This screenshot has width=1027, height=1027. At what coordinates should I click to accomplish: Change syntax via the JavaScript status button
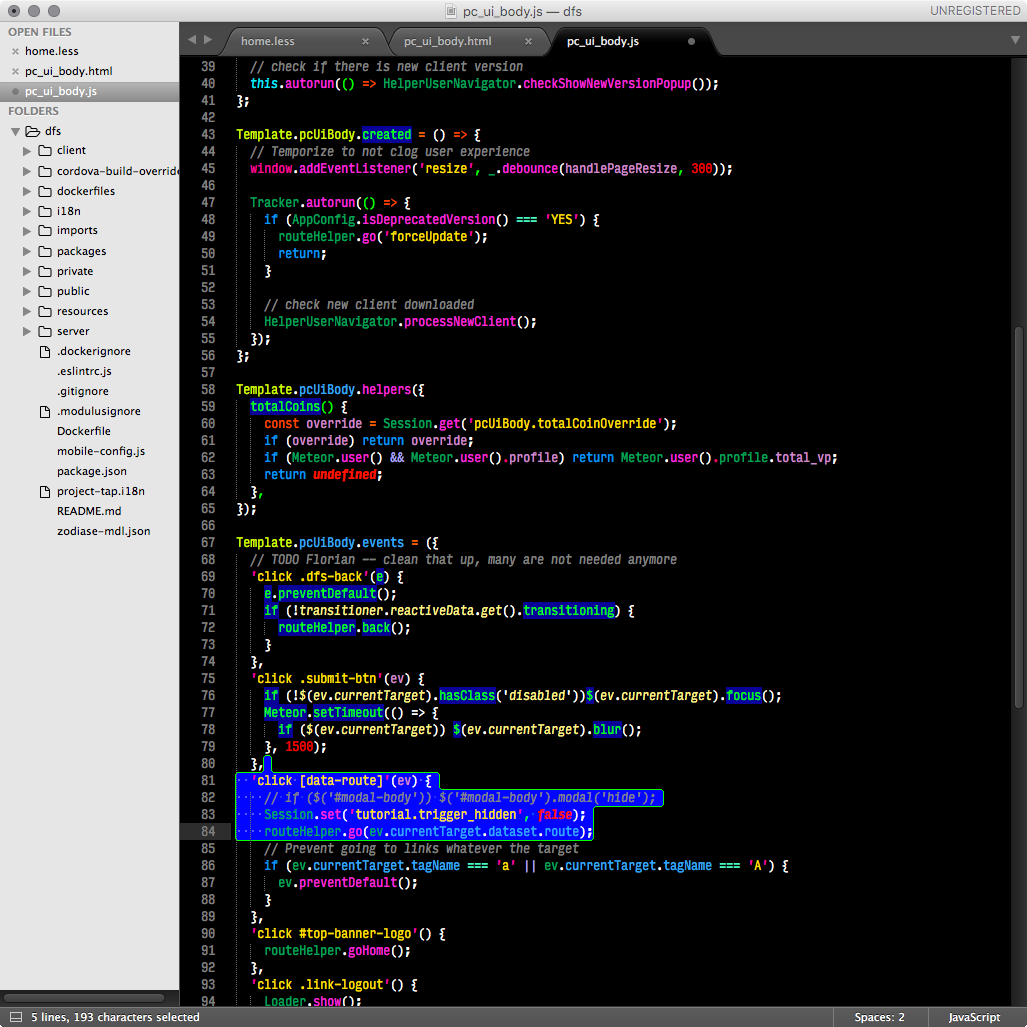pyautogui.click(x=974, y=1017)
